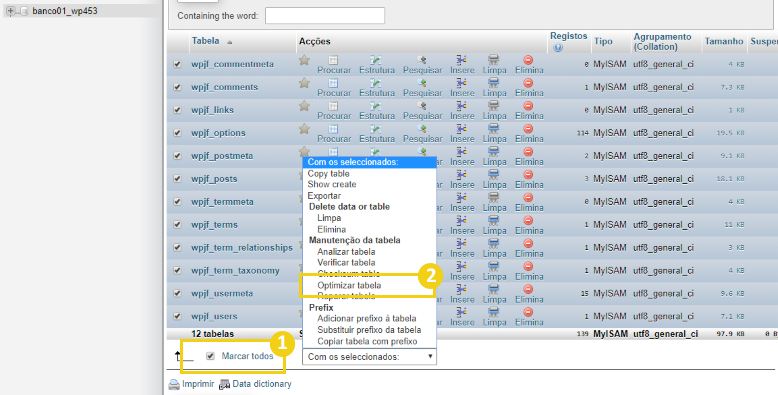Expand the banco01_wp453 database tree node
The width and height of the screenshot is (778, 395).
point(10,11)
